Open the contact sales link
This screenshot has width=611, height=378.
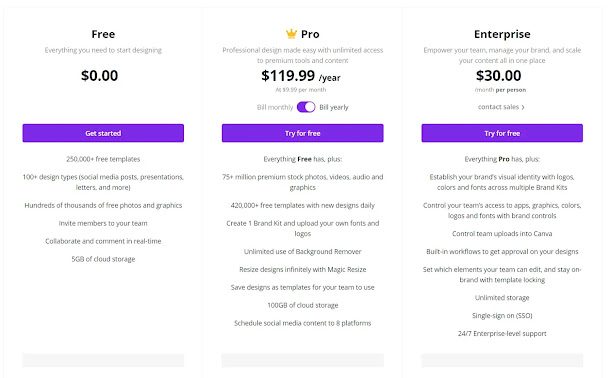[x=498, y=107]
